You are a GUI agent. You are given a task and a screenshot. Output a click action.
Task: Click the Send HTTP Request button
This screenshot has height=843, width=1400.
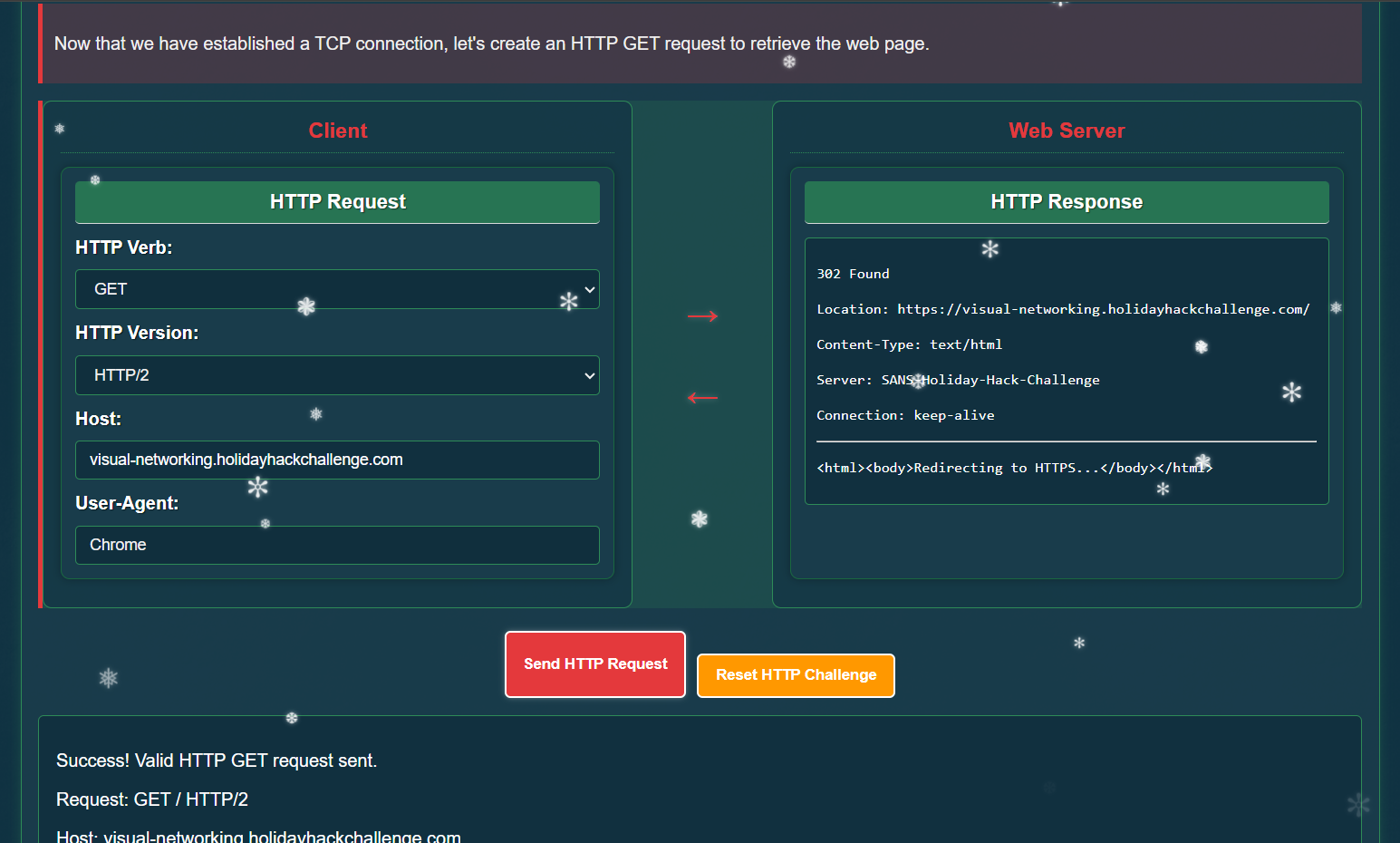[595, 664]
